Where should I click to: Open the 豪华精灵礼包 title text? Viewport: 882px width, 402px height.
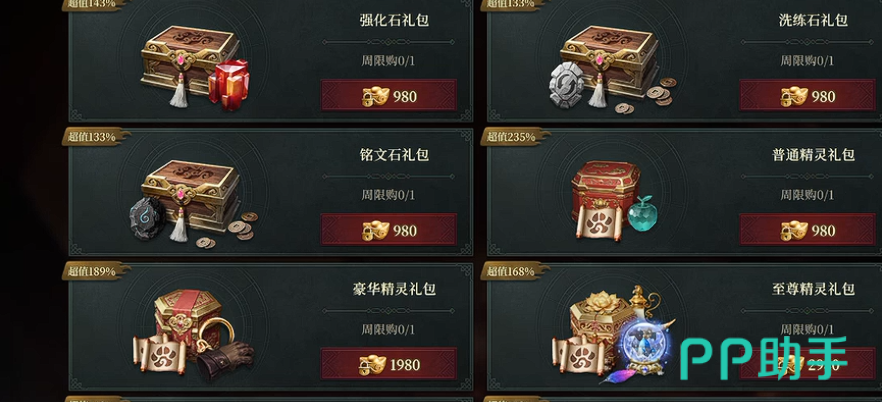pyautogui.click(x=394, y=289)
